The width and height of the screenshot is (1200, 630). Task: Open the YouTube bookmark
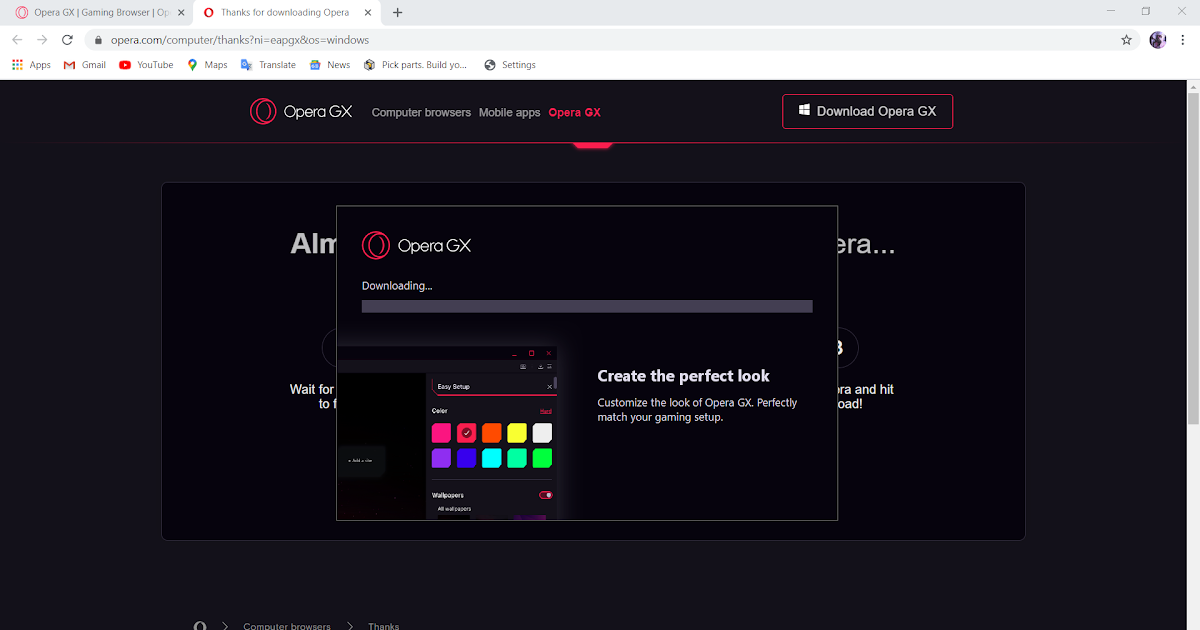[146, 65]
